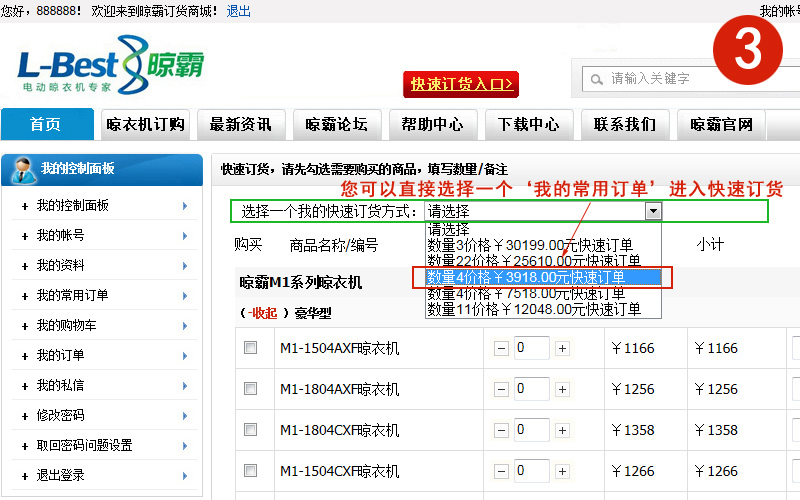Screen dimensions: 800x500
Task: Increase quantity for M1-1804CXF晾衣机
Action: pos(562,431)
